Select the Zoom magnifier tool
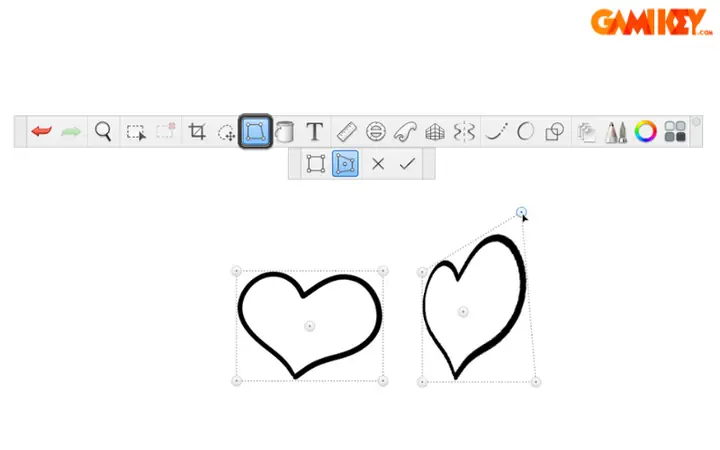 tap(103, 132)
